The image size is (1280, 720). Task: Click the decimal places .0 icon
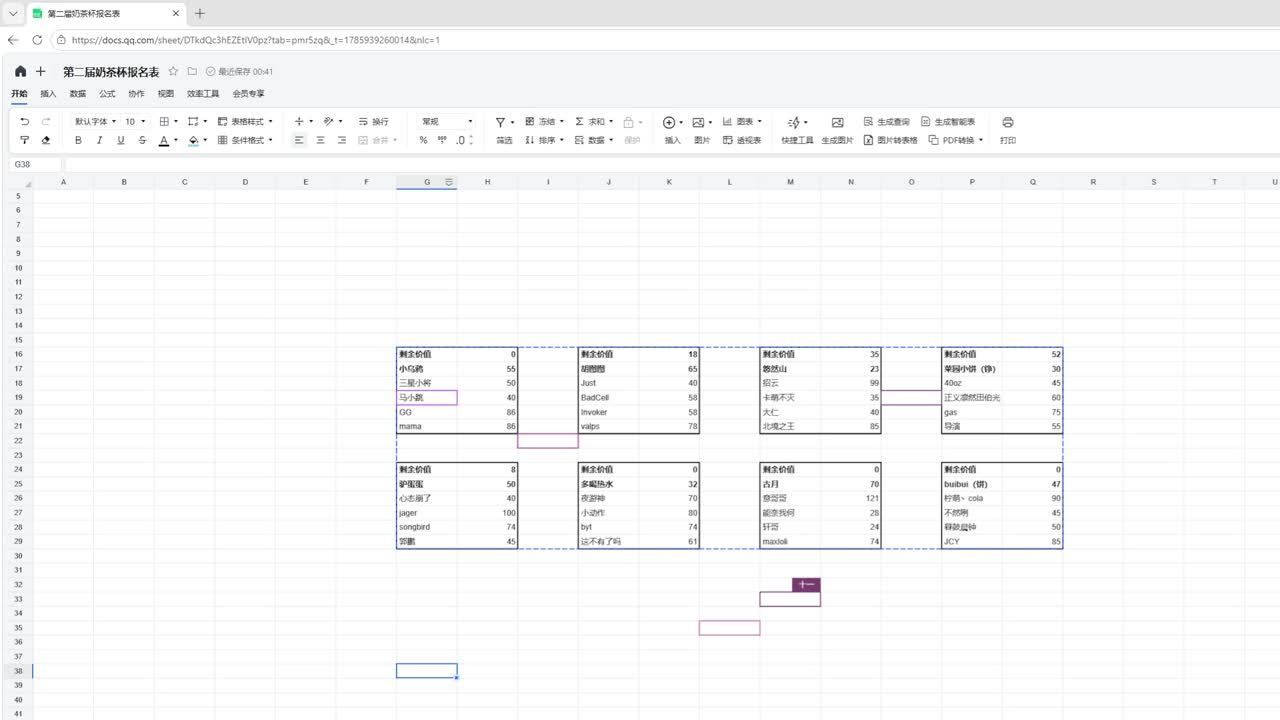click(461, 141)
